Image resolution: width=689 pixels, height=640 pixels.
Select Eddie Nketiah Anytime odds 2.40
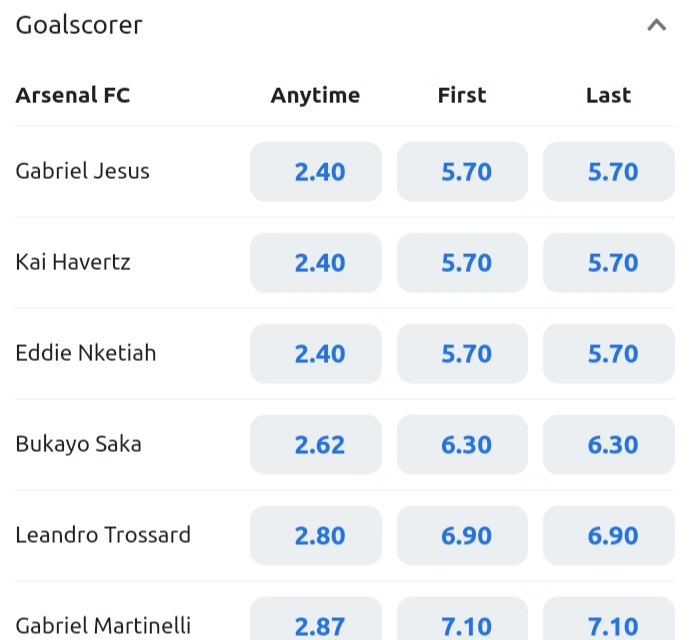point(316,354)
